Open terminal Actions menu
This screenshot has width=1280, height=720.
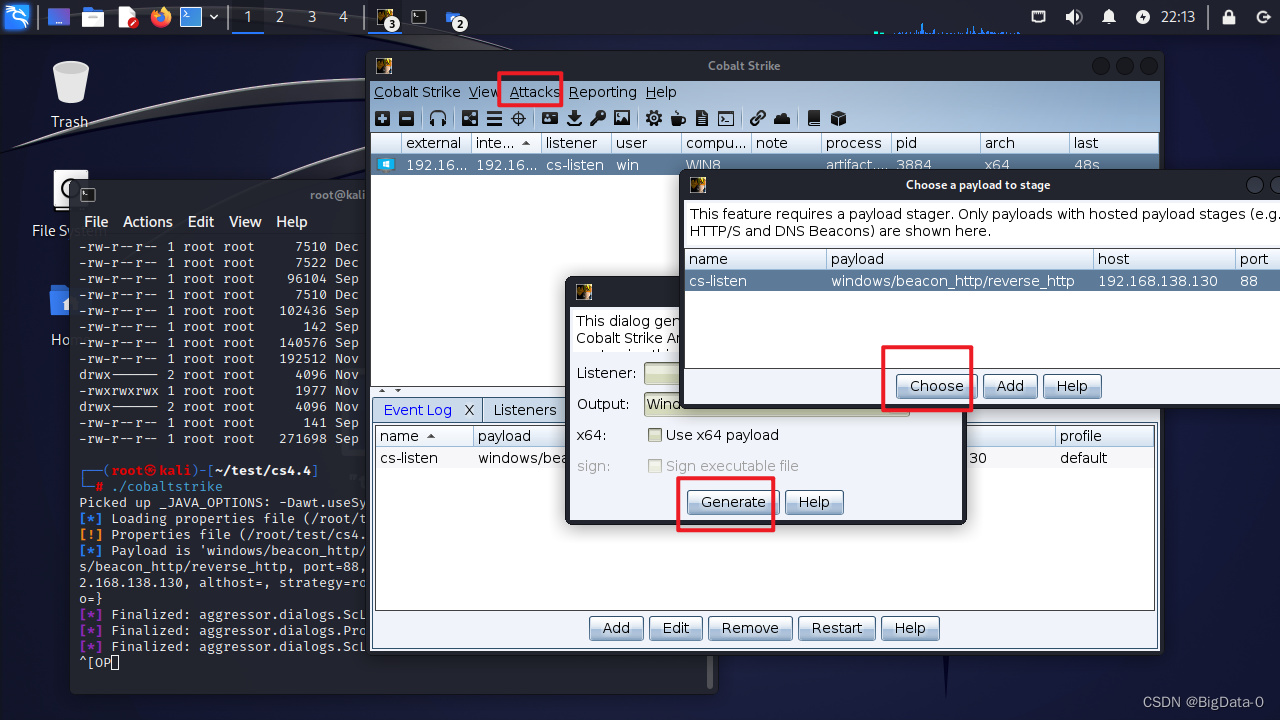148,222
